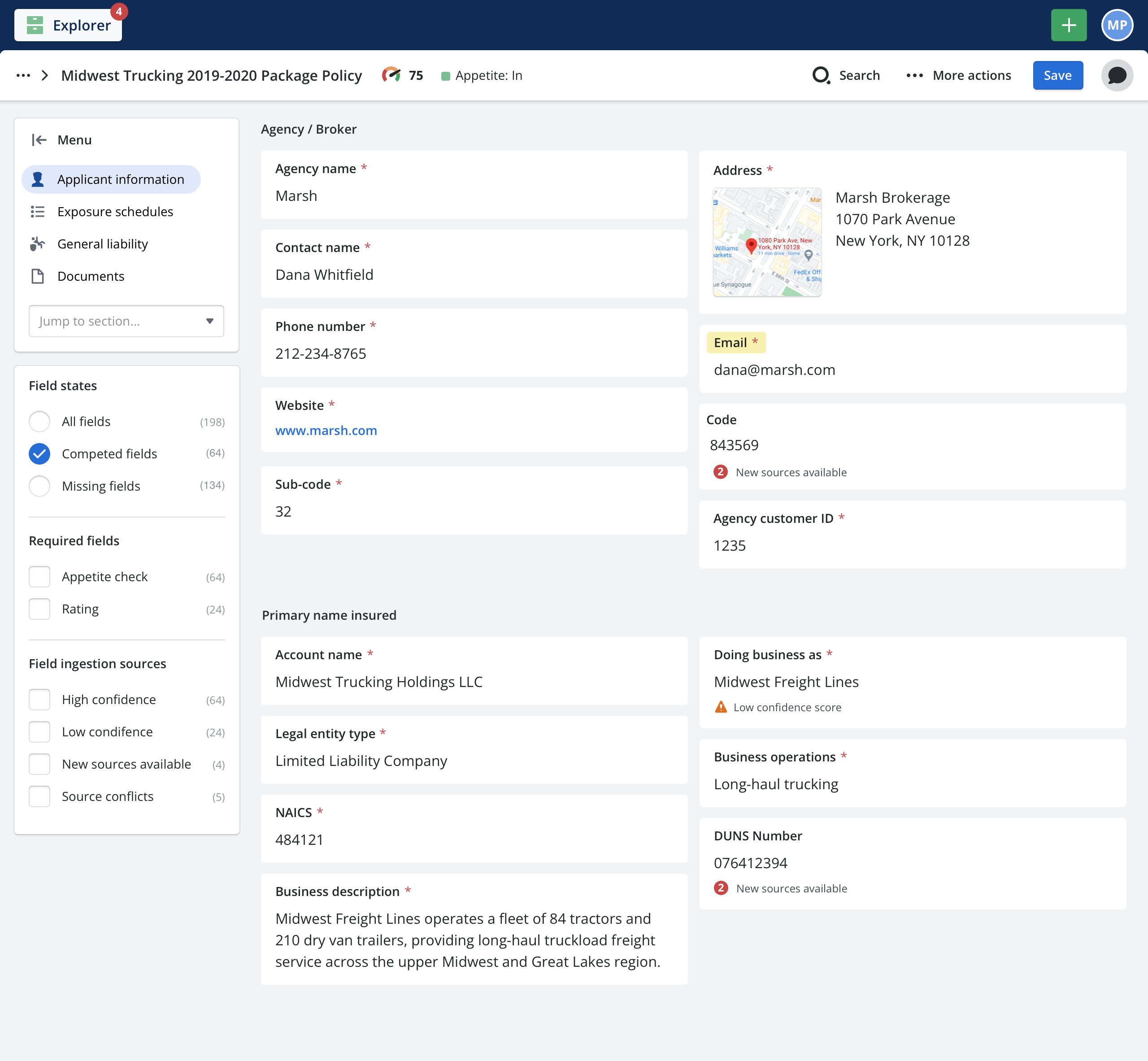Click the Agency name field value Marsh

[x=296, y=196]
